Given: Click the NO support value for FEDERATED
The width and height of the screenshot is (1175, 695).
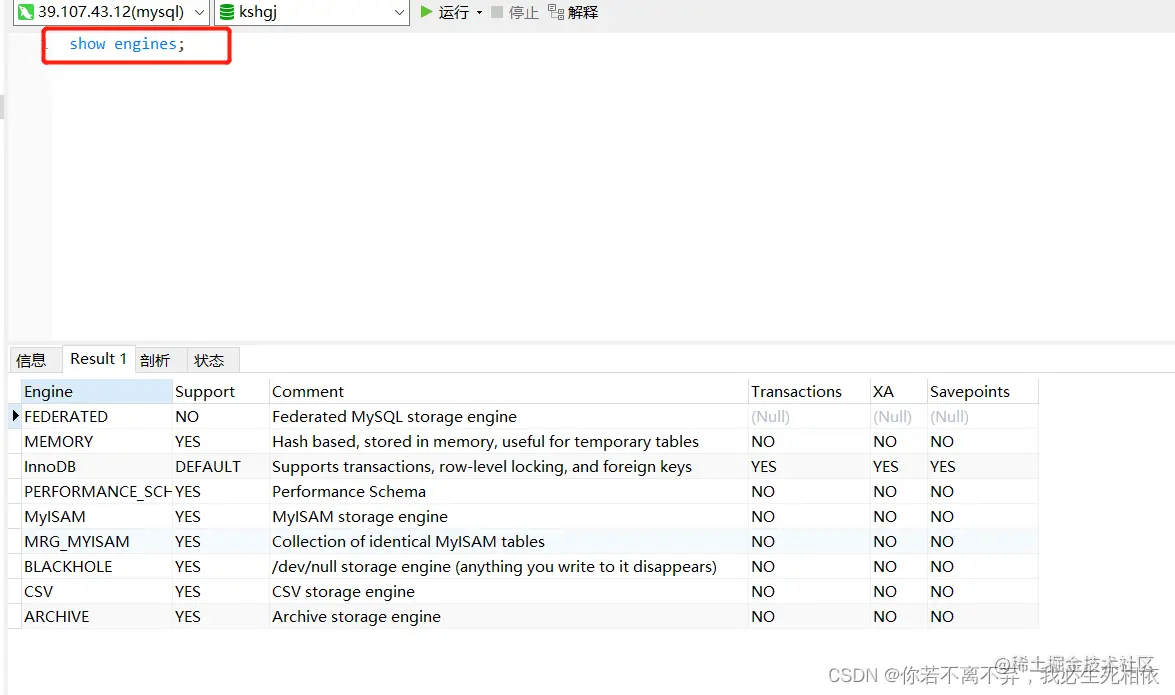Looking at the screenshot, I should click(220, 417).
